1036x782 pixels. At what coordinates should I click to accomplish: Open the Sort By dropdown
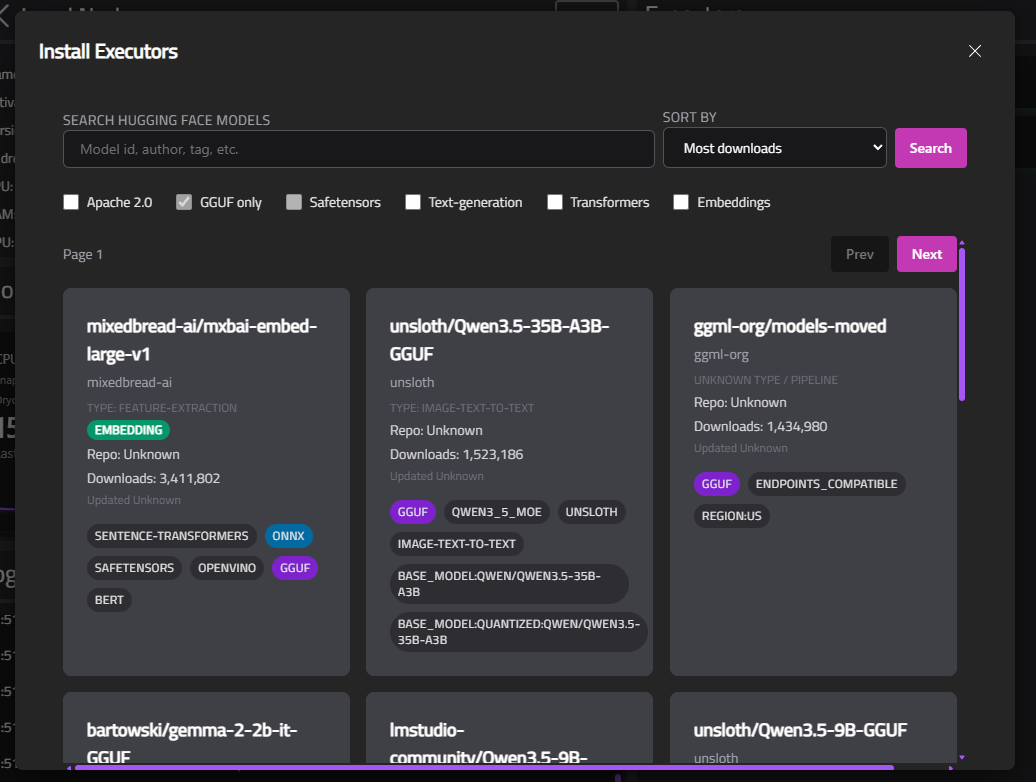point(774,148)
